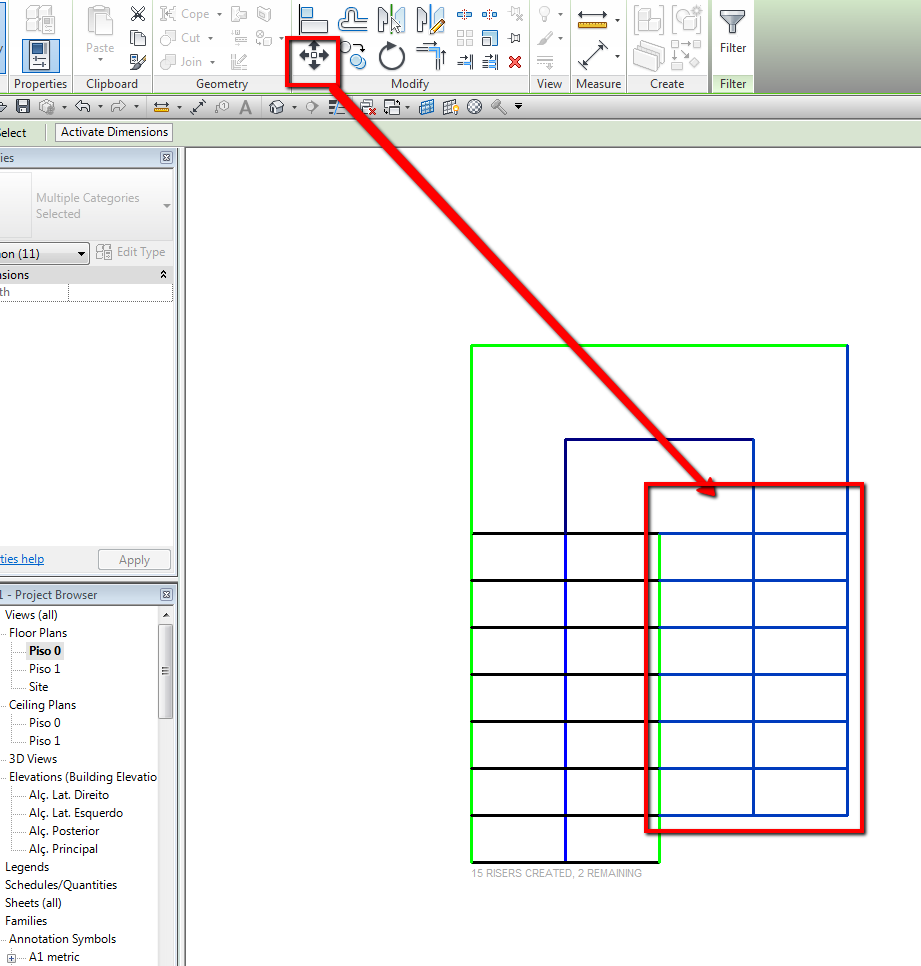921x966 pixels.
Task: Click the Filter funnel icon
Action: point(732,21)
